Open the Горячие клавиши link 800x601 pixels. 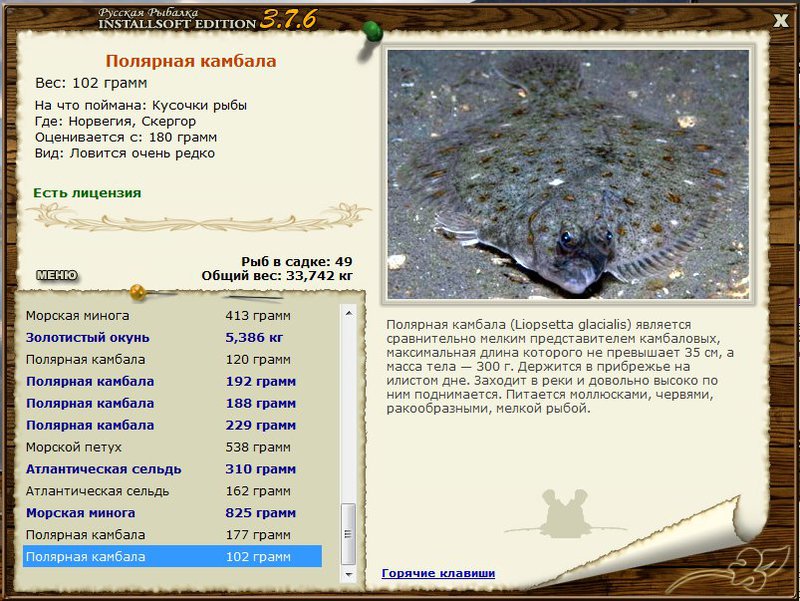(x=438, y=573)
